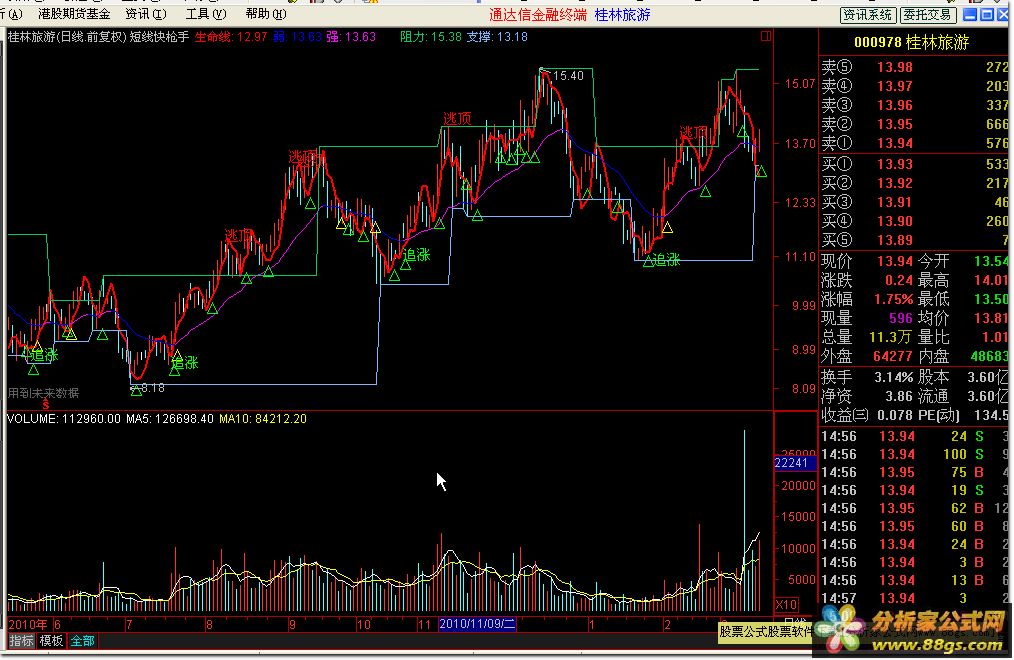1014x660 pixels.
Task: Click the MA10: 84212.20 readout
Action: tap(263, 419)
